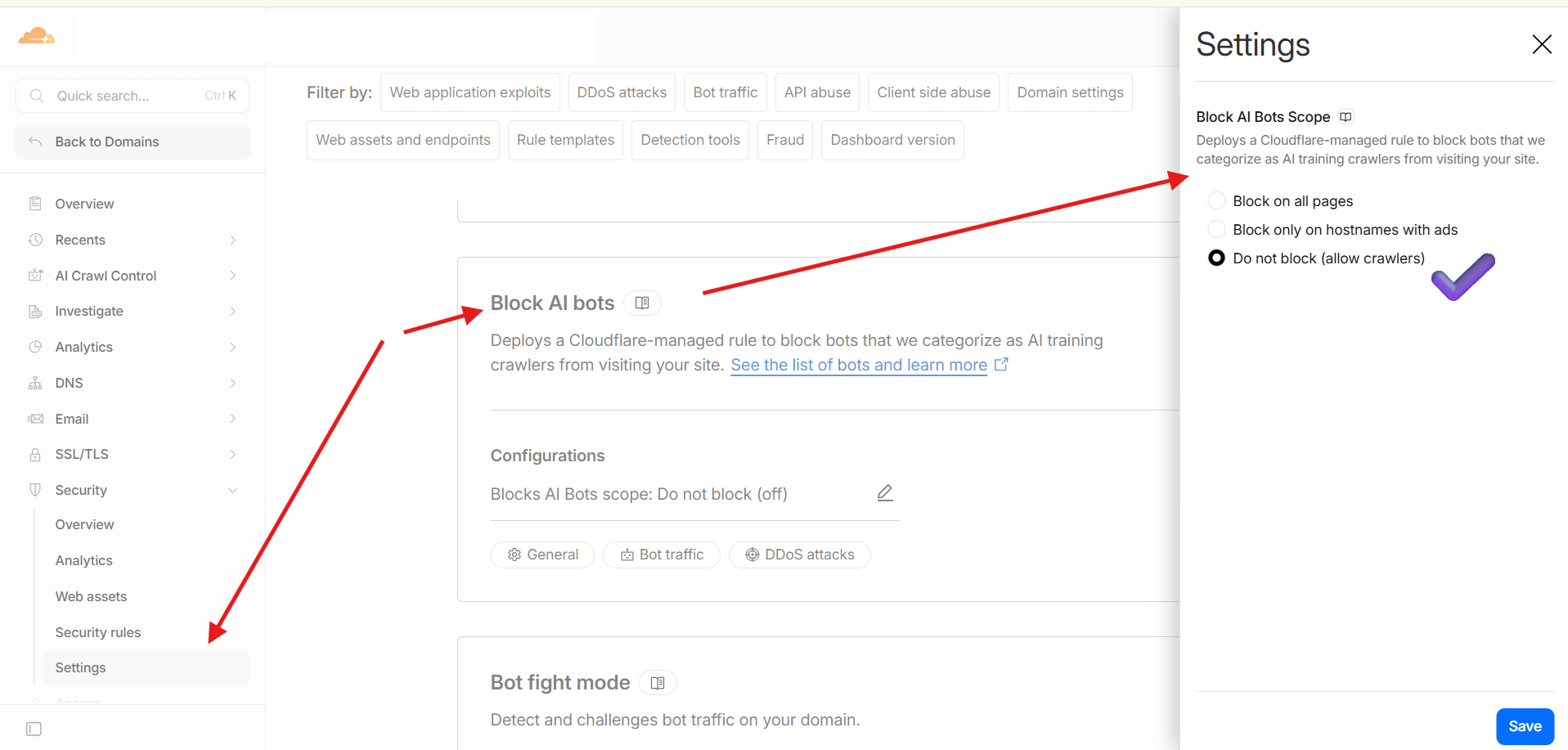Open Security Settings submenu item
1568x750 pixels.
click(x=146, y=667)
